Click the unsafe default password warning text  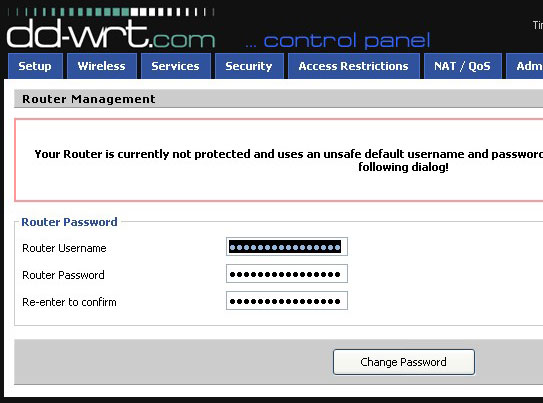[x=289, y=160]
